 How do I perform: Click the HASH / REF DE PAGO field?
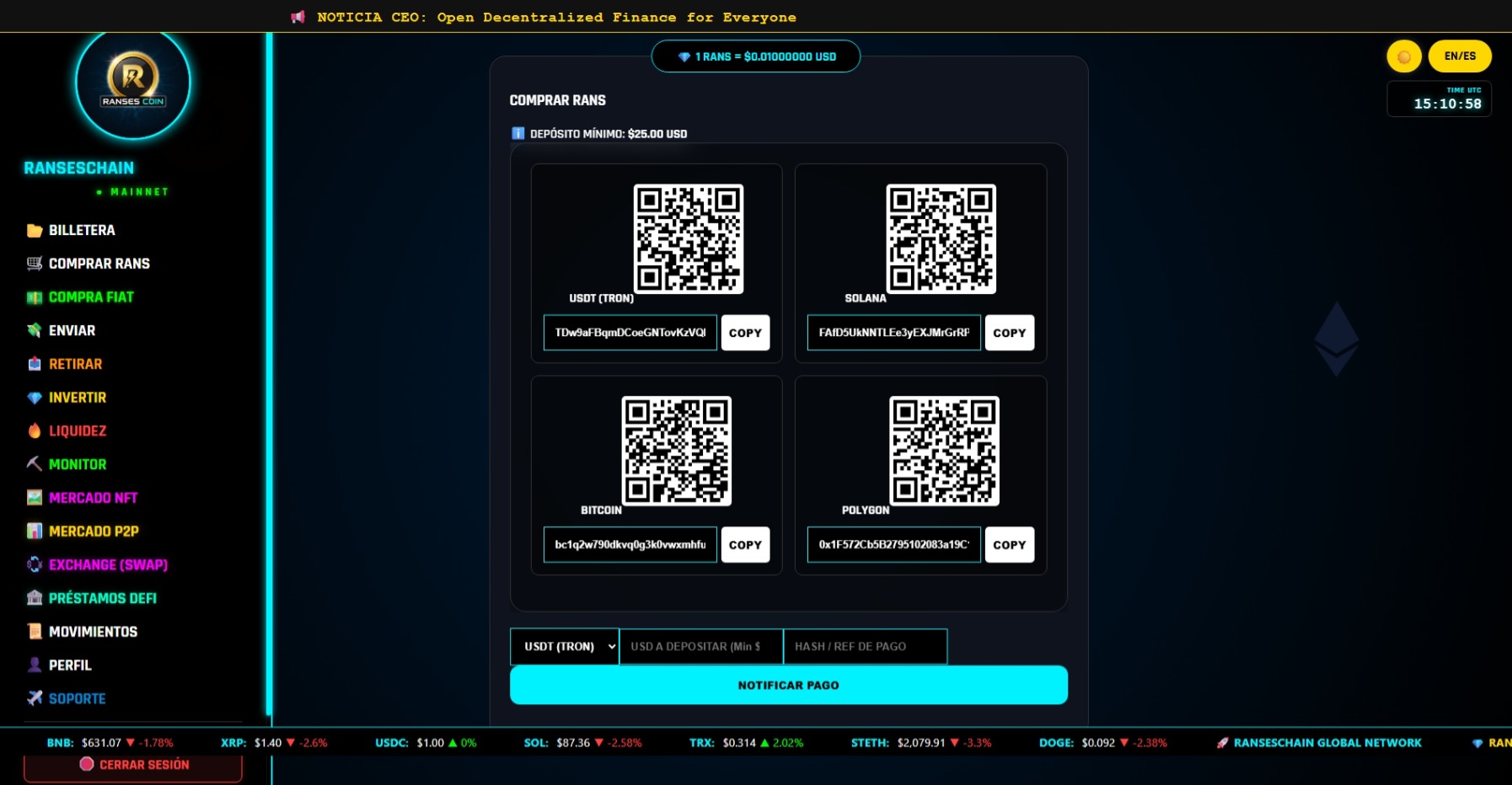click(x=866, y=646)
